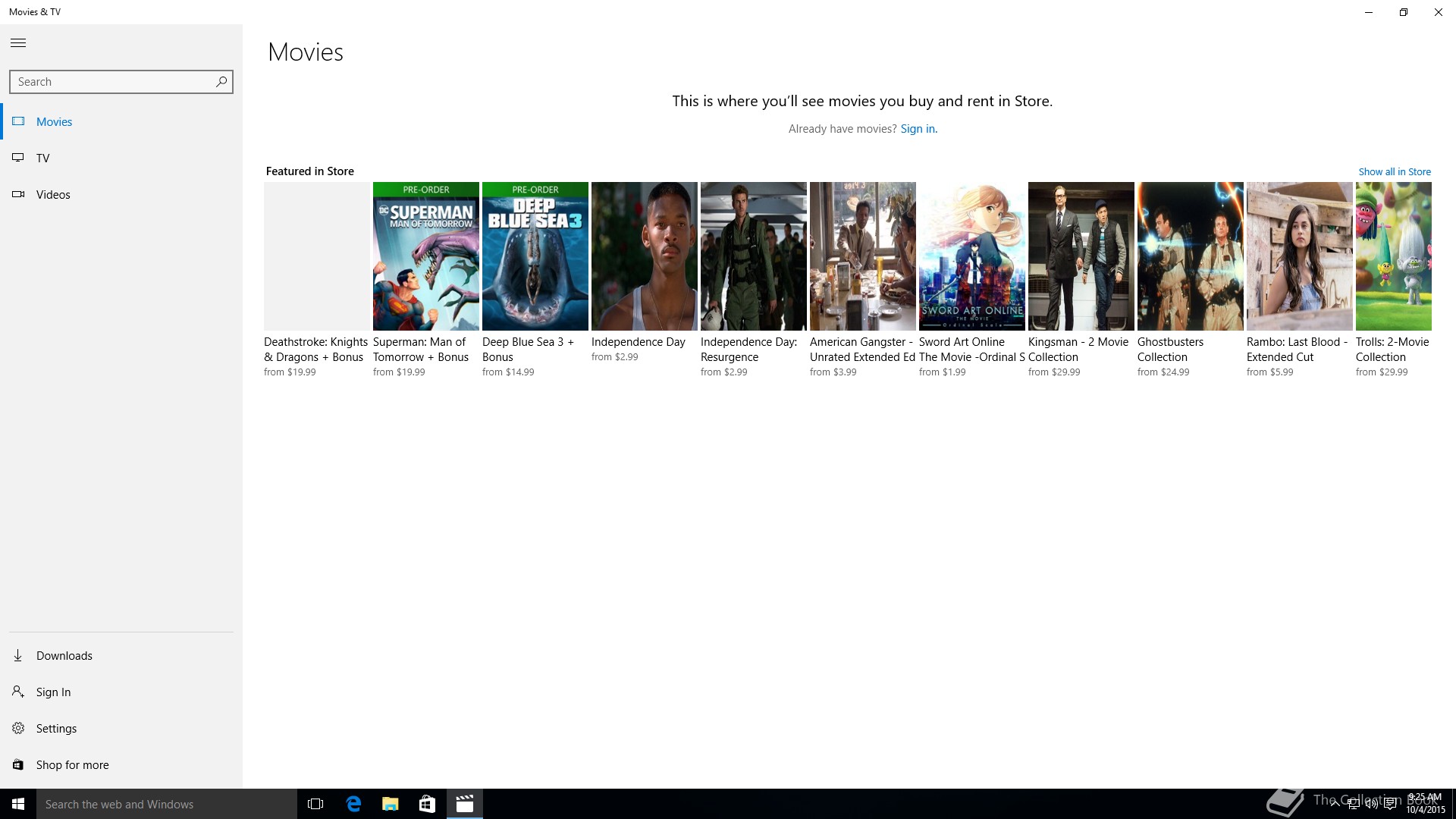This screenshot has width=1456, height=819.
Task: Open Trolls 2-Movie Collection poster
Action: point(1394,256)
